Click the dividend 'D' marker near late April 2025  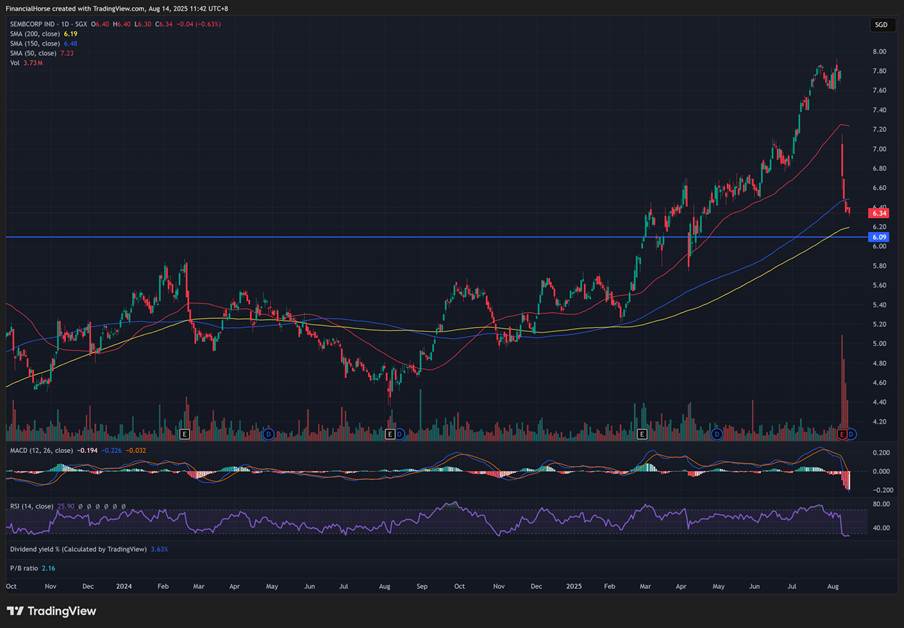717,434
